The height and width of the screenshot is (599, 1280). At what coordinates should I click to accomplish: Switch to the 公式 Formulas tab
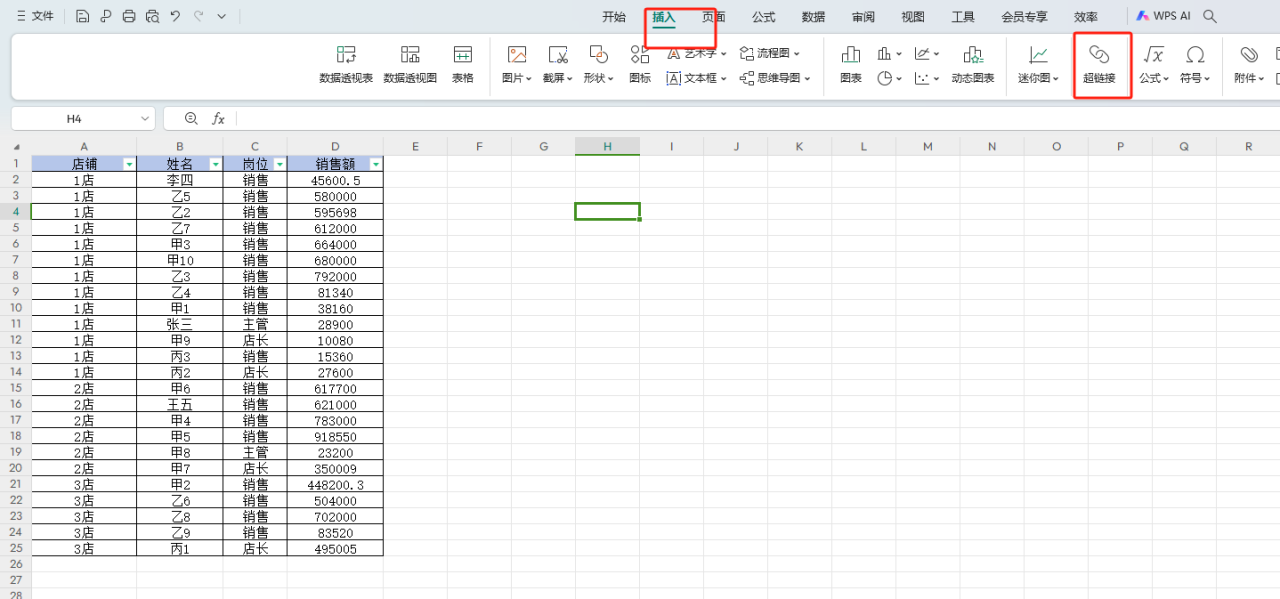764,17
